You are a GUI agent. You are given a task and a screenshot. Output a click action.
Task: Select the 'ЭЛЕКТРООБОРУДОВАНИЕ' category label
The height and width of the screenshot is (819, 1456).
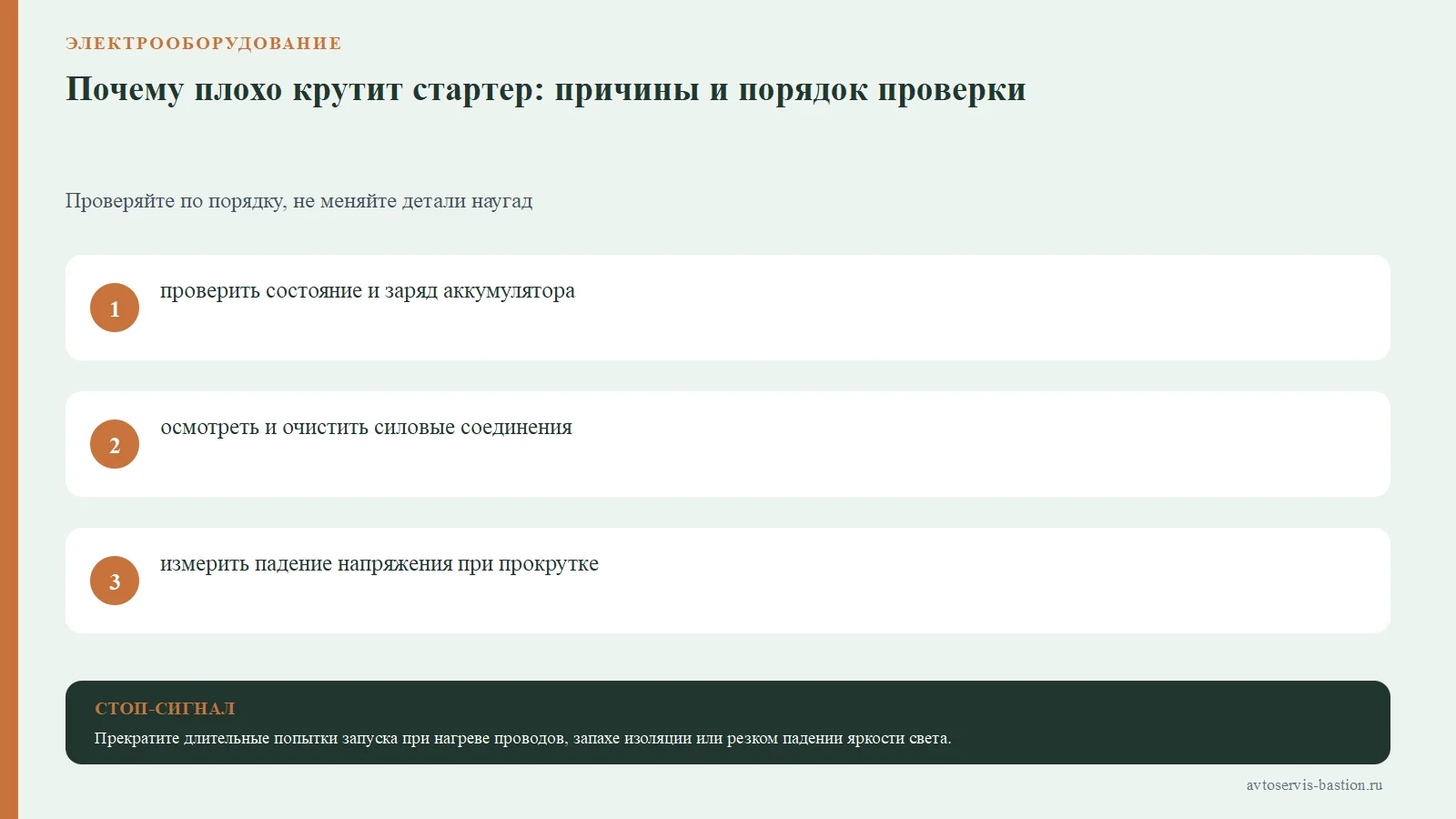point(204,44)
